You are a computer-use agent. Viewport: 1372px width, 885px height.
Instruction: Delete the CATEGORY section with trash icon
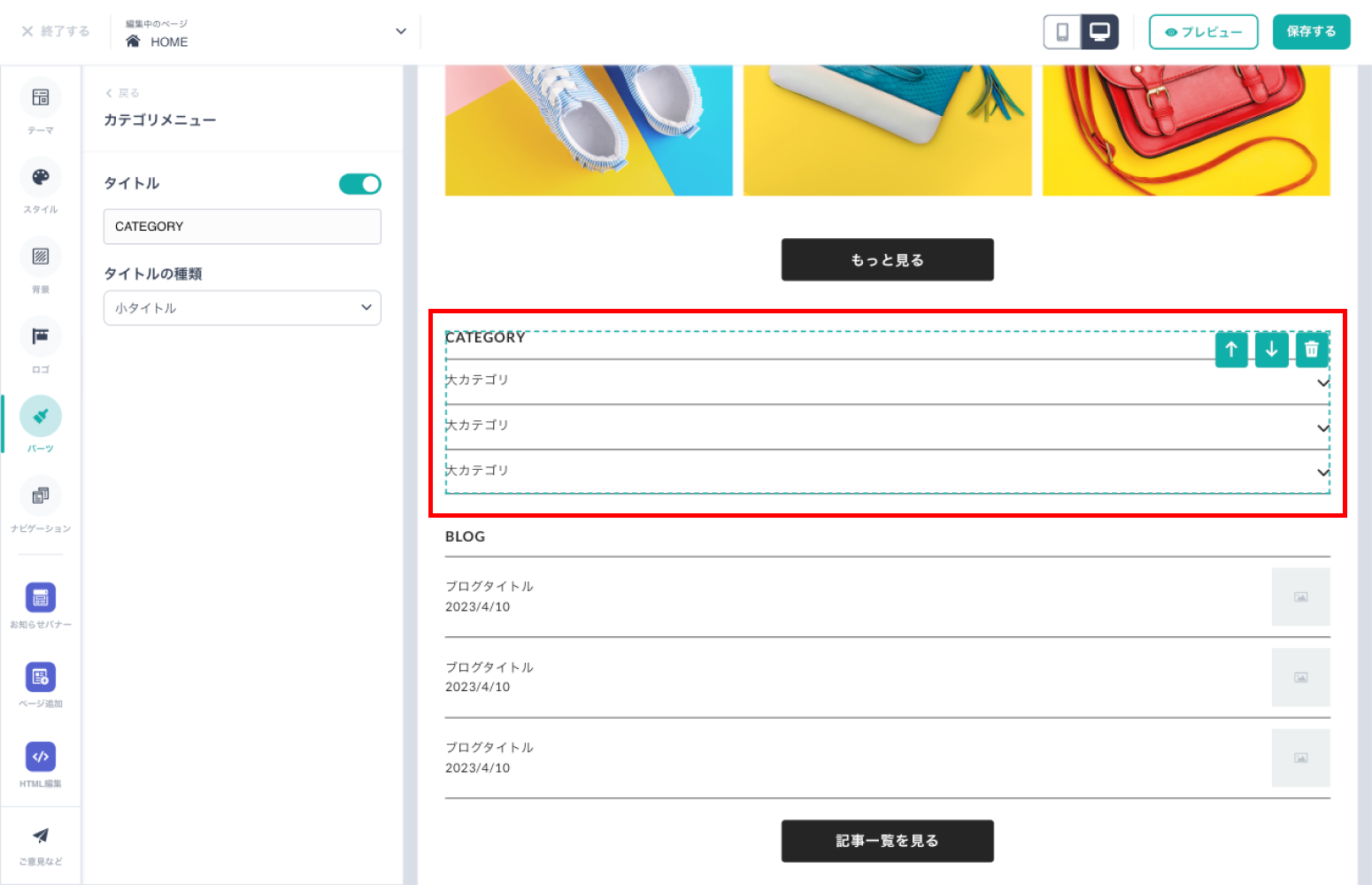1312,350
